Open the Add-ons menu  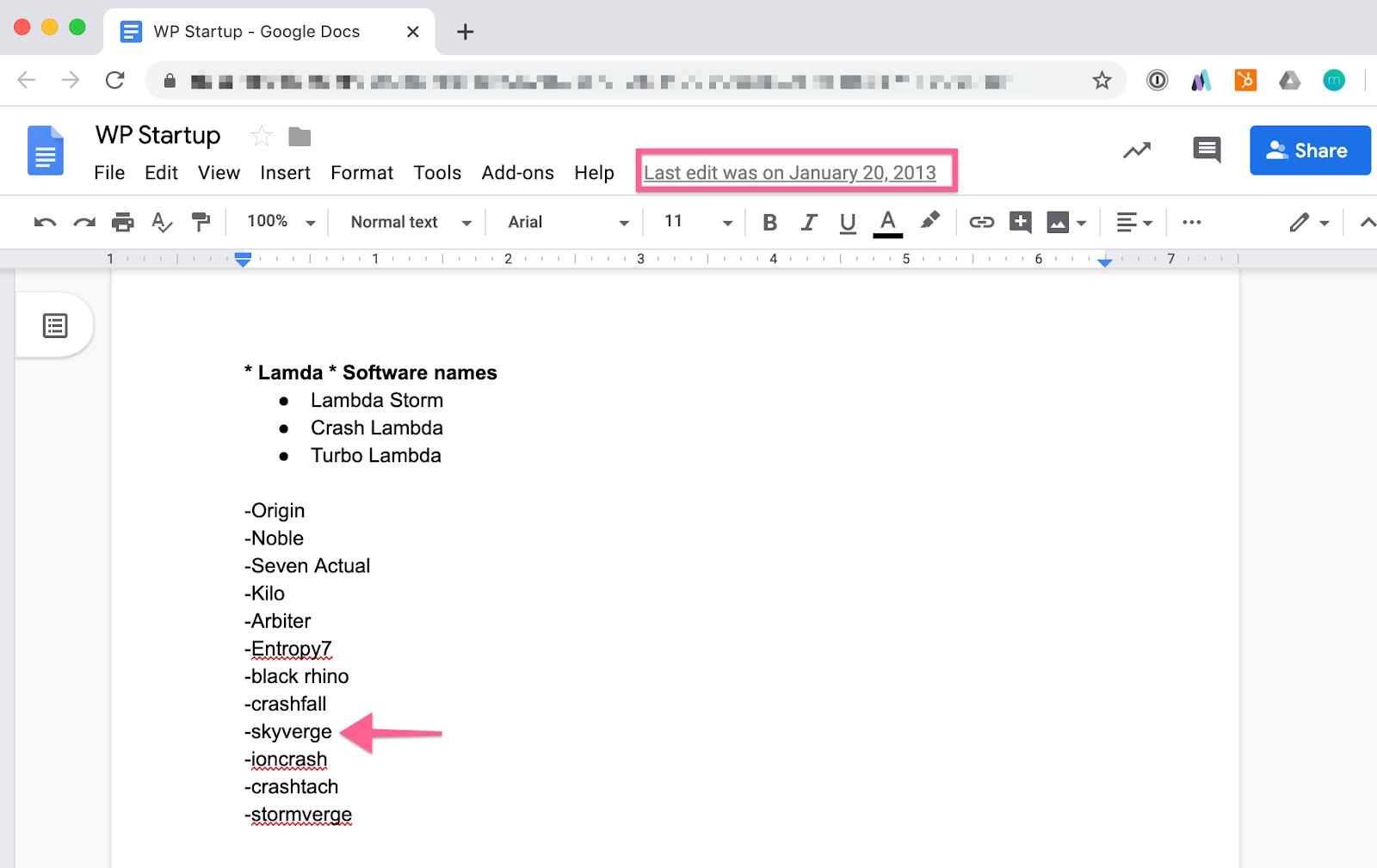tap(517, 173)
